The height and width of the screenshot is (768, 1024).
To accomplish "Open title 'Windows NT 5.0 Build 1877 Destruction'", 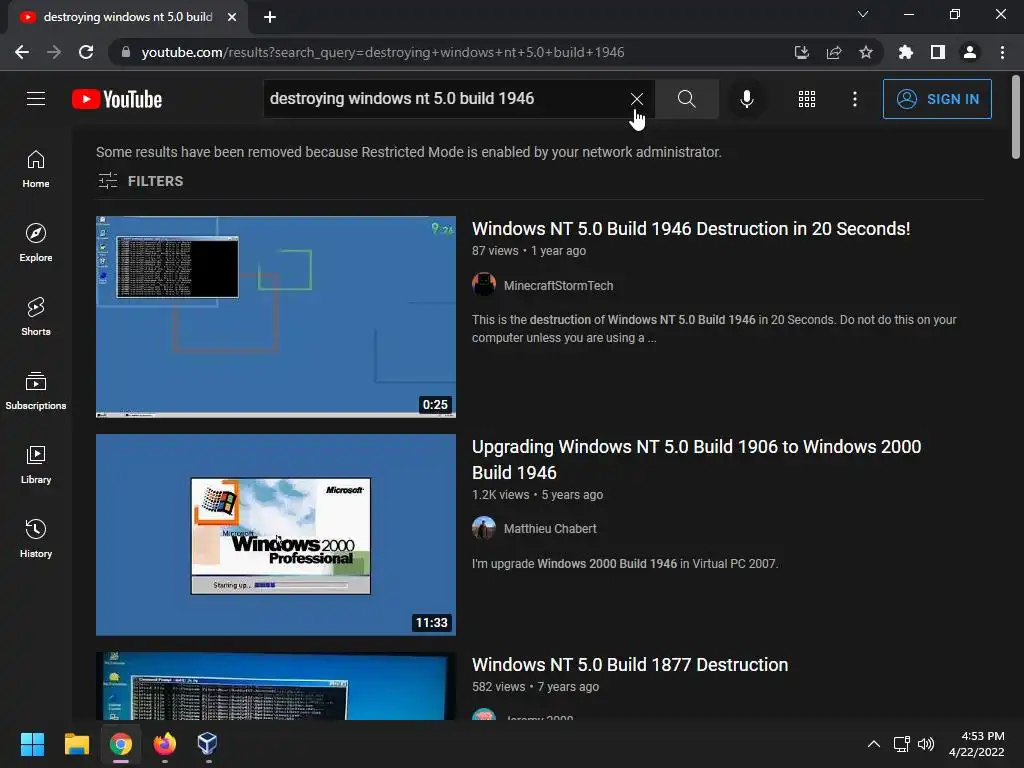I will click(630, 664).
